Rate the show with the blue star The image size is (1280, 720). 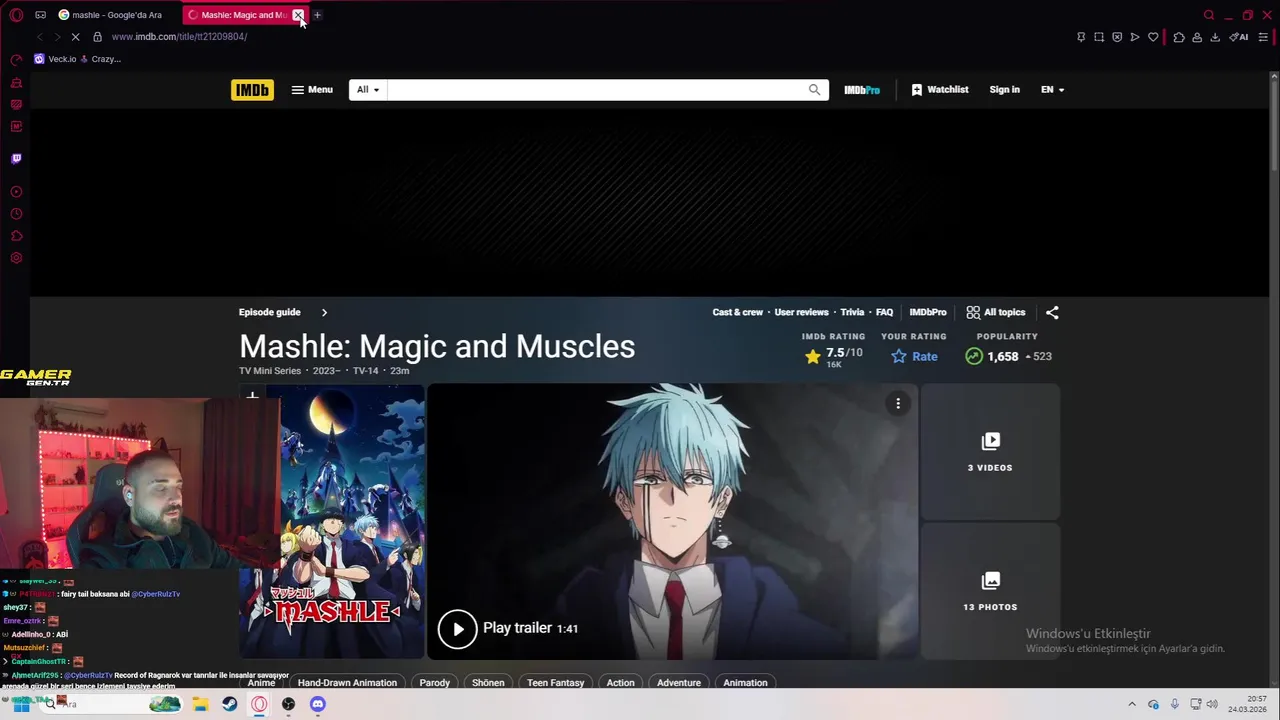coord(914,356)
